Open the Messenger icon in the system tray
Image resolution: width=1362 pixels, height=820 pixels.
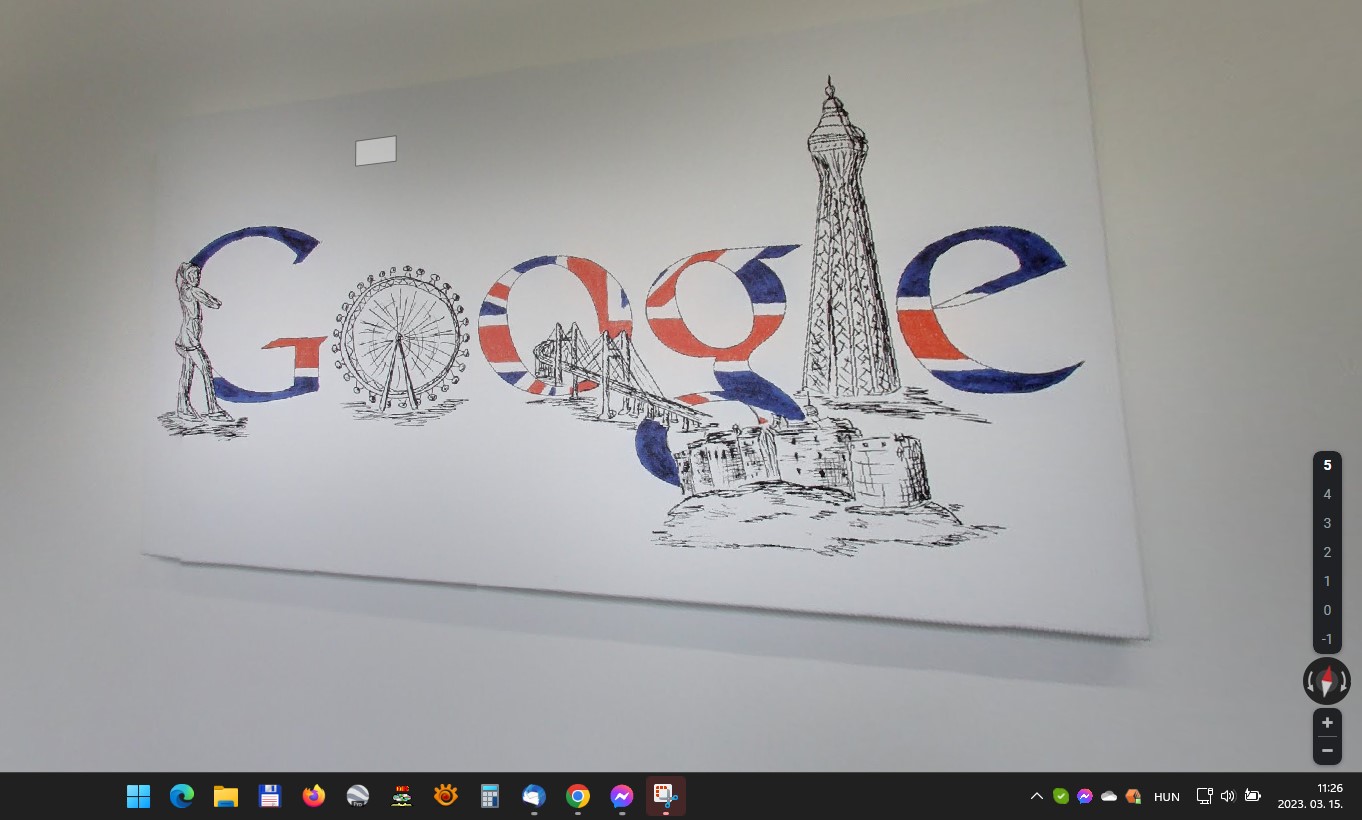pos(1085,796)
